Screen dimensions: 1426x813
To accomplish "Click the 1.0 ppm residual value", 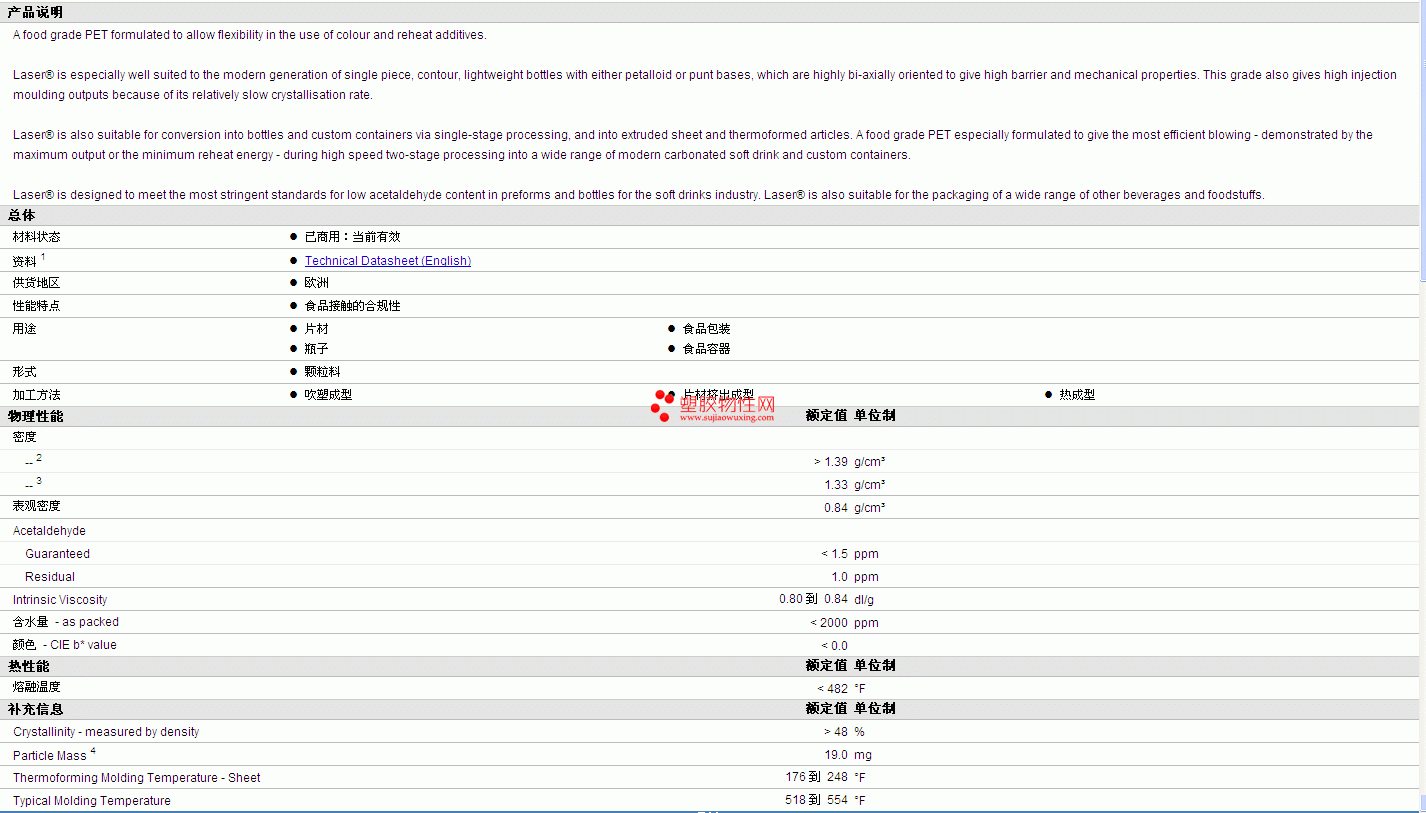I will [x=855, y=577].
